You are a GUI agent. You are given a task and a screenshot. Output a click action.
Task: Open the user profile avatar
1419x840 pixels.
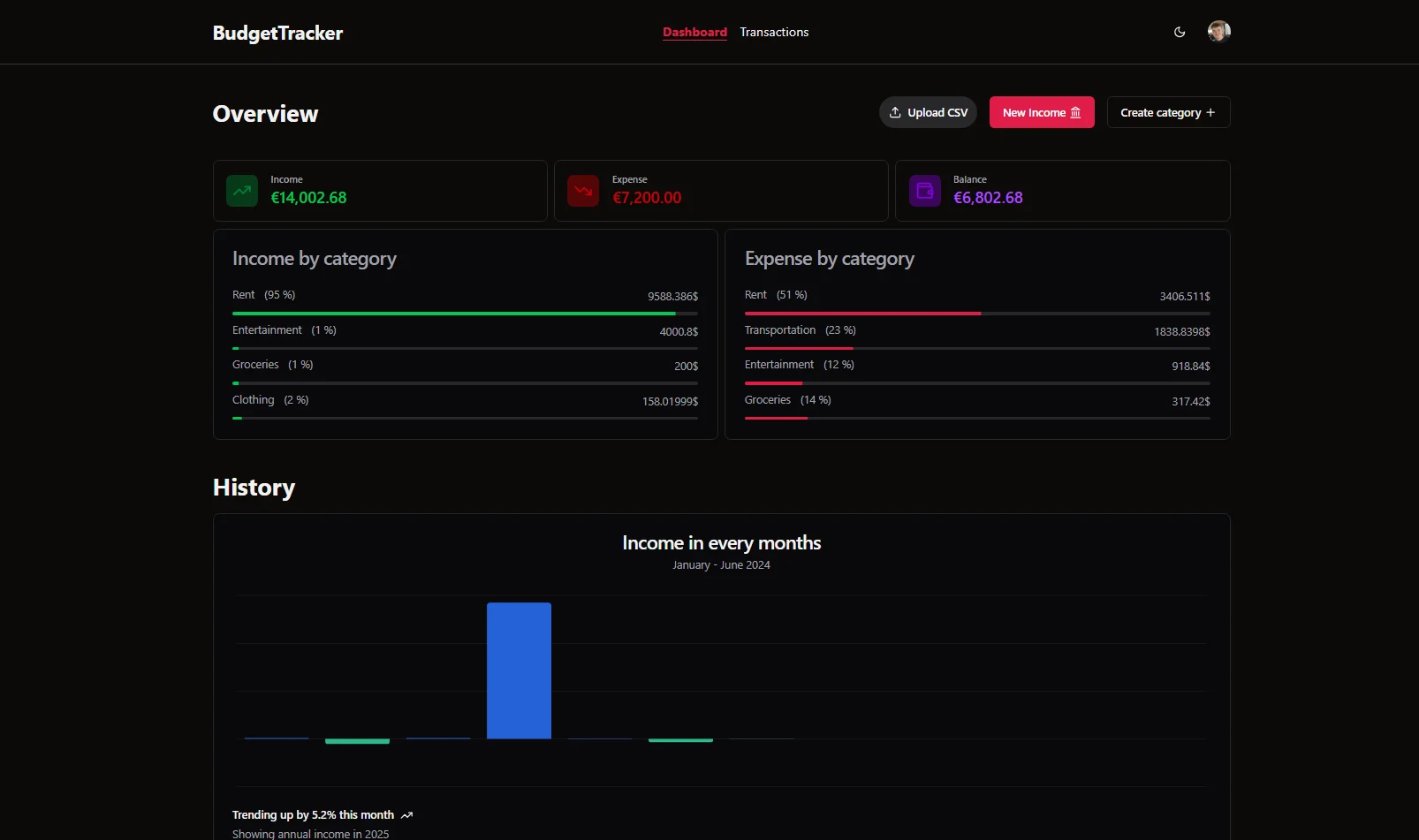point(1218,32)
